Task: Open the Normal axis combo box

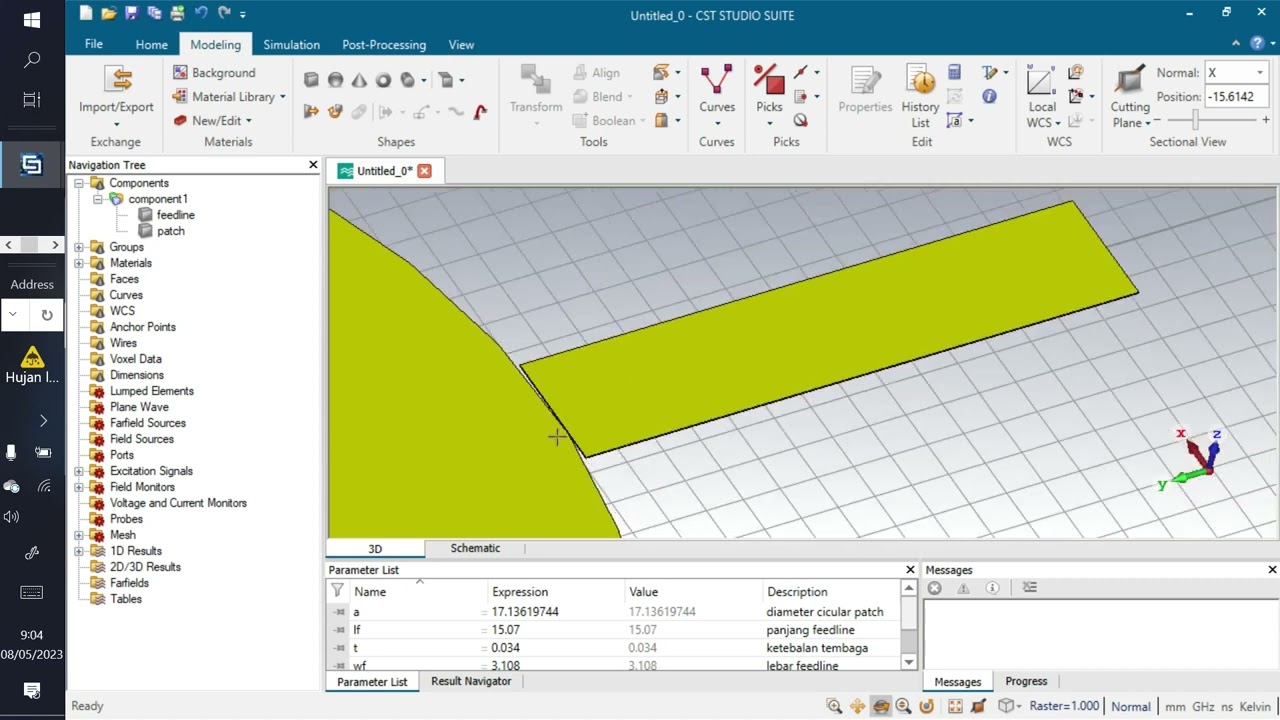Action: [1235, 73]
